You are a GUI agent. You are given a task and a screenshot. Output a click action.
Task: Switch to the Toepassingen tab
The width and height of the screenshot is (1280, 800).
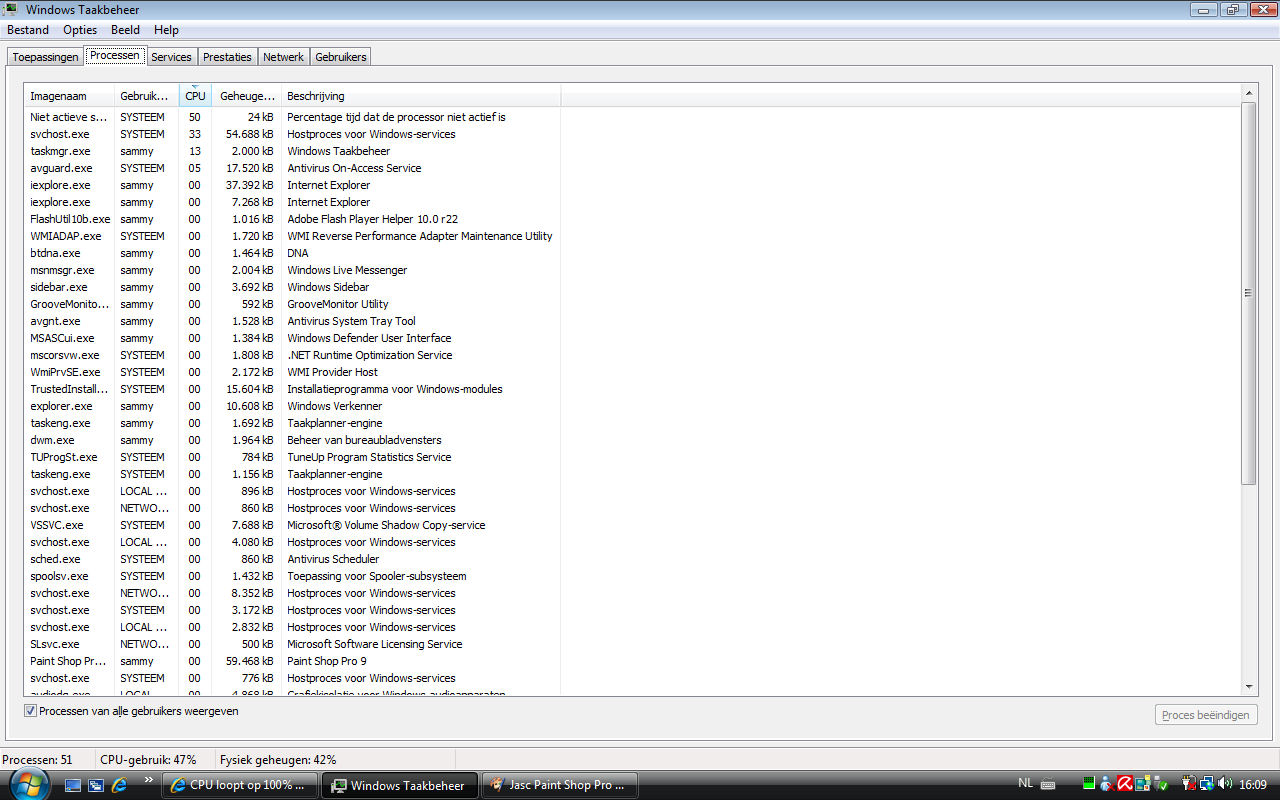[x=45, y=57]
